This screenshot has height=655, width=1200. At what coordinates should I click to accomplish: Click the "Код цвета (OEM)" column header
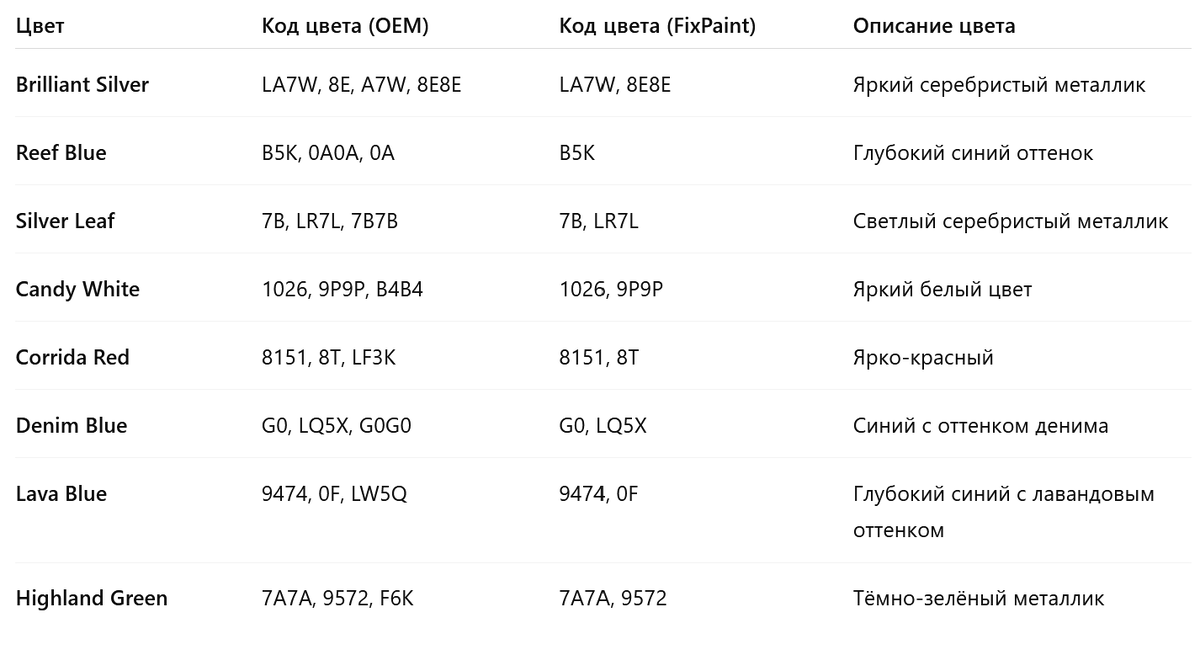(345, 26)
